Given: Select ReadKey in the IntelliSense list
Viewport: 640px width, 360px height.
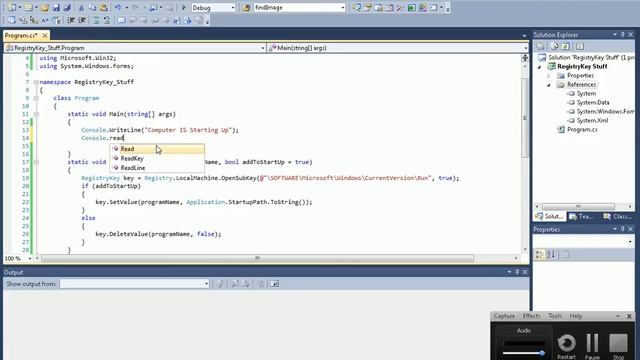Looking at the screenshot, I should coord(158,158).
